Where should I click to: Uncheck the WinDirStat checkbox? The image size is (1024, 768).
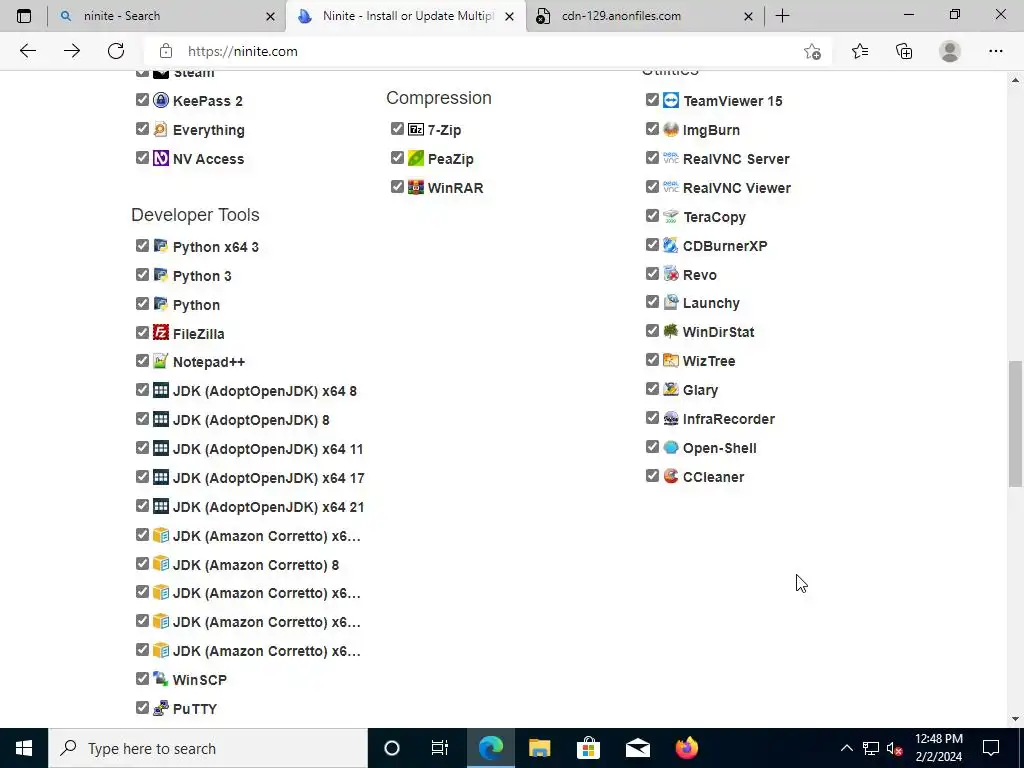click(652, 330)
